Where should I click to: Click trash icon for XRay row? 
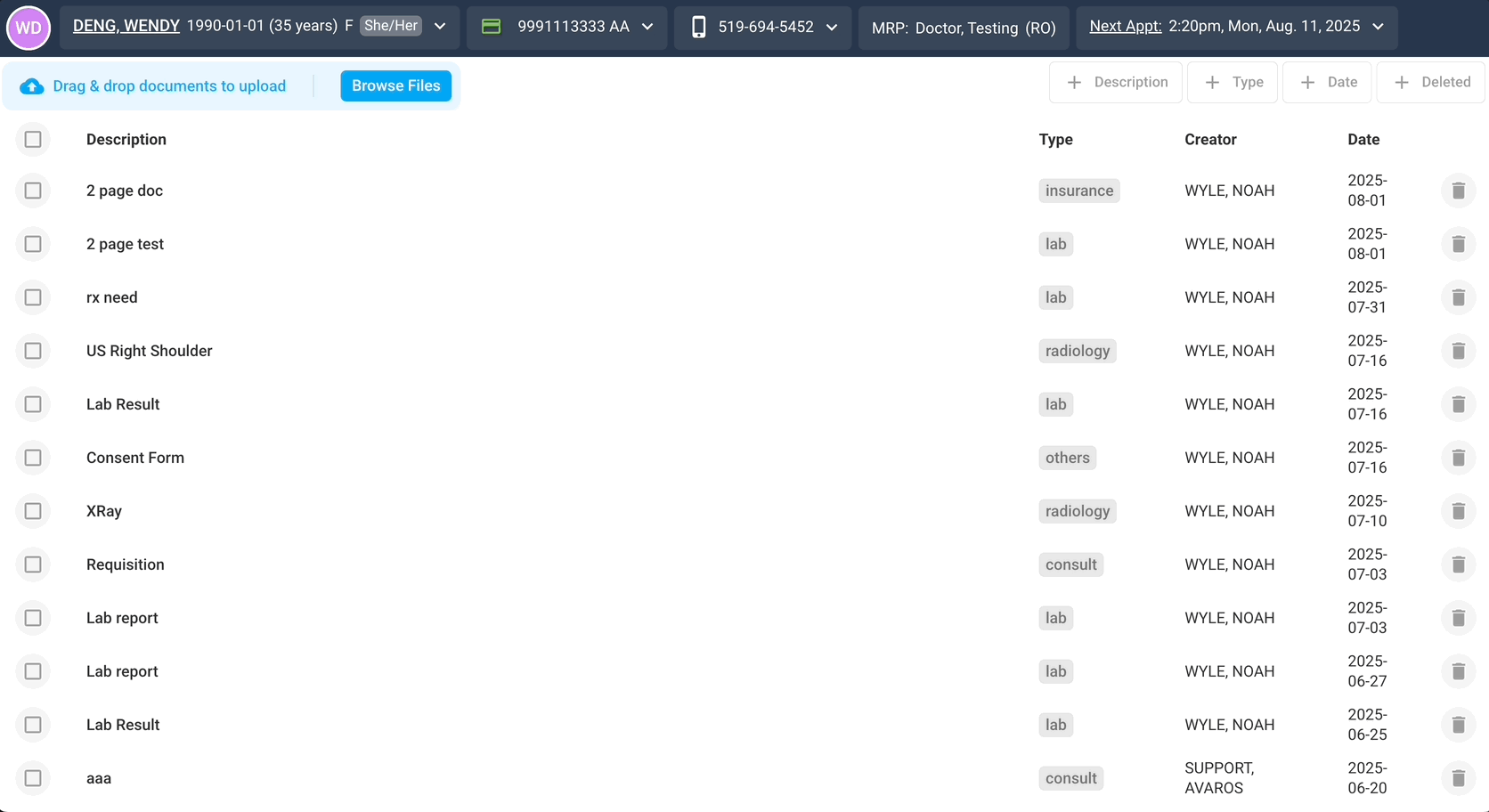(1458, 511)
